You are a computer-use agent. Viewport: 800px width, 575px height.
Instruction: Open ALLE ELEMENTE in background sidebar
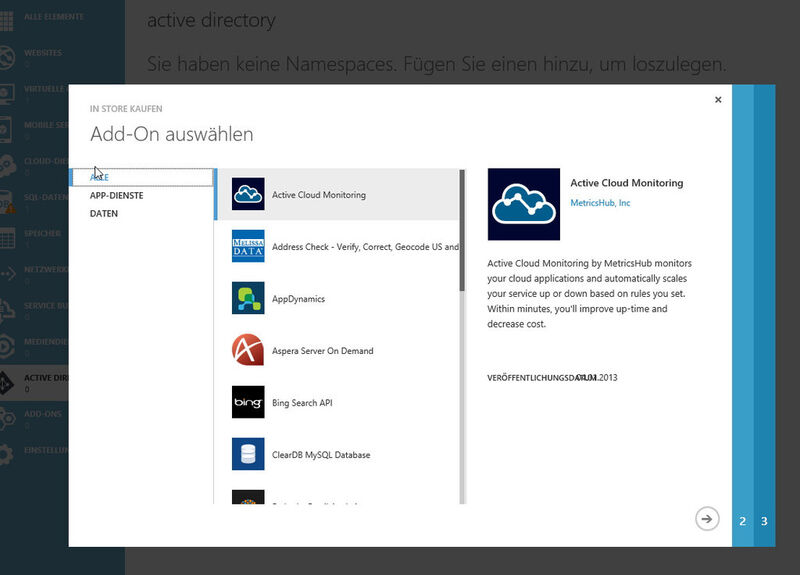(54, 17)
